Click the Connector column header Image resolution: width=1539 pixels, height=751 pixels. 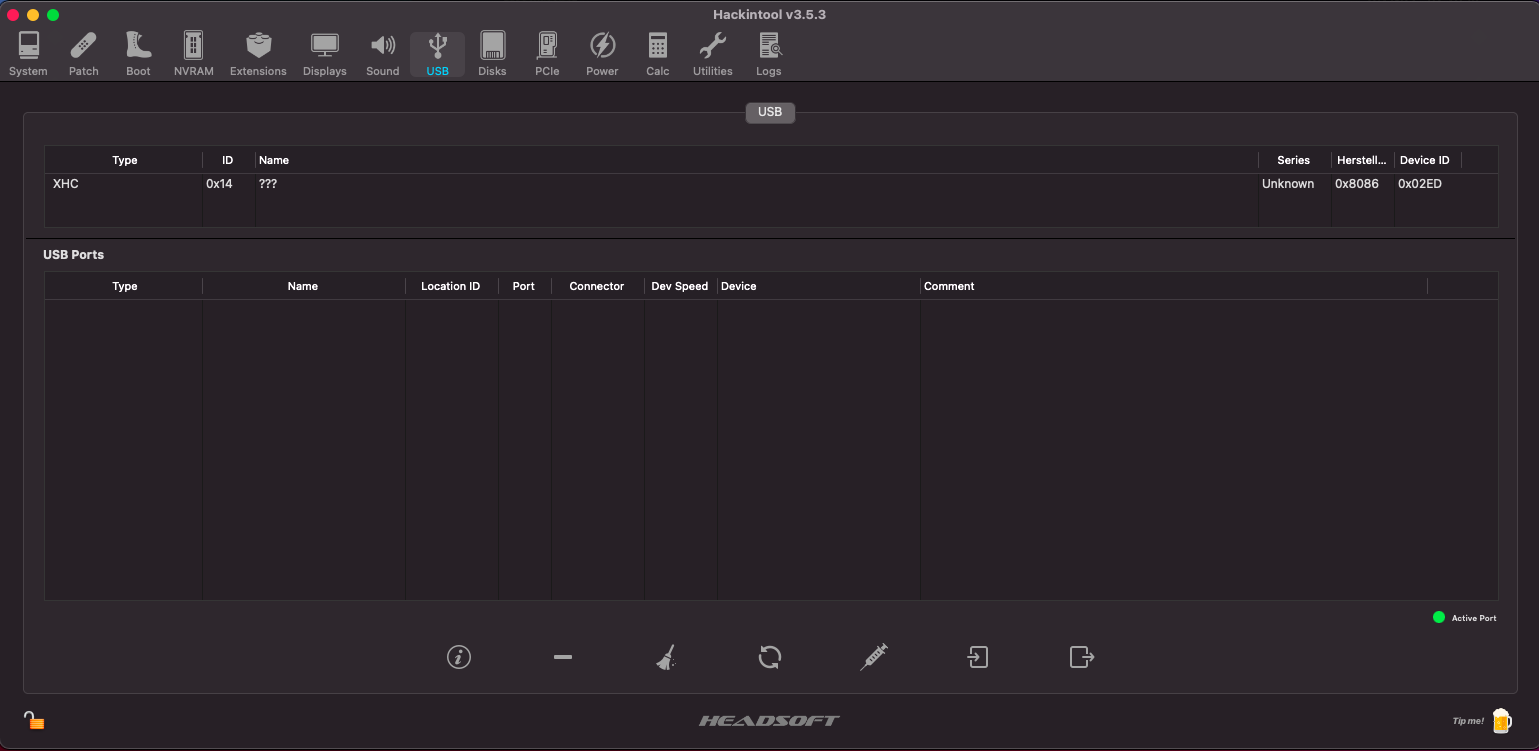click(x=597, y=286)
